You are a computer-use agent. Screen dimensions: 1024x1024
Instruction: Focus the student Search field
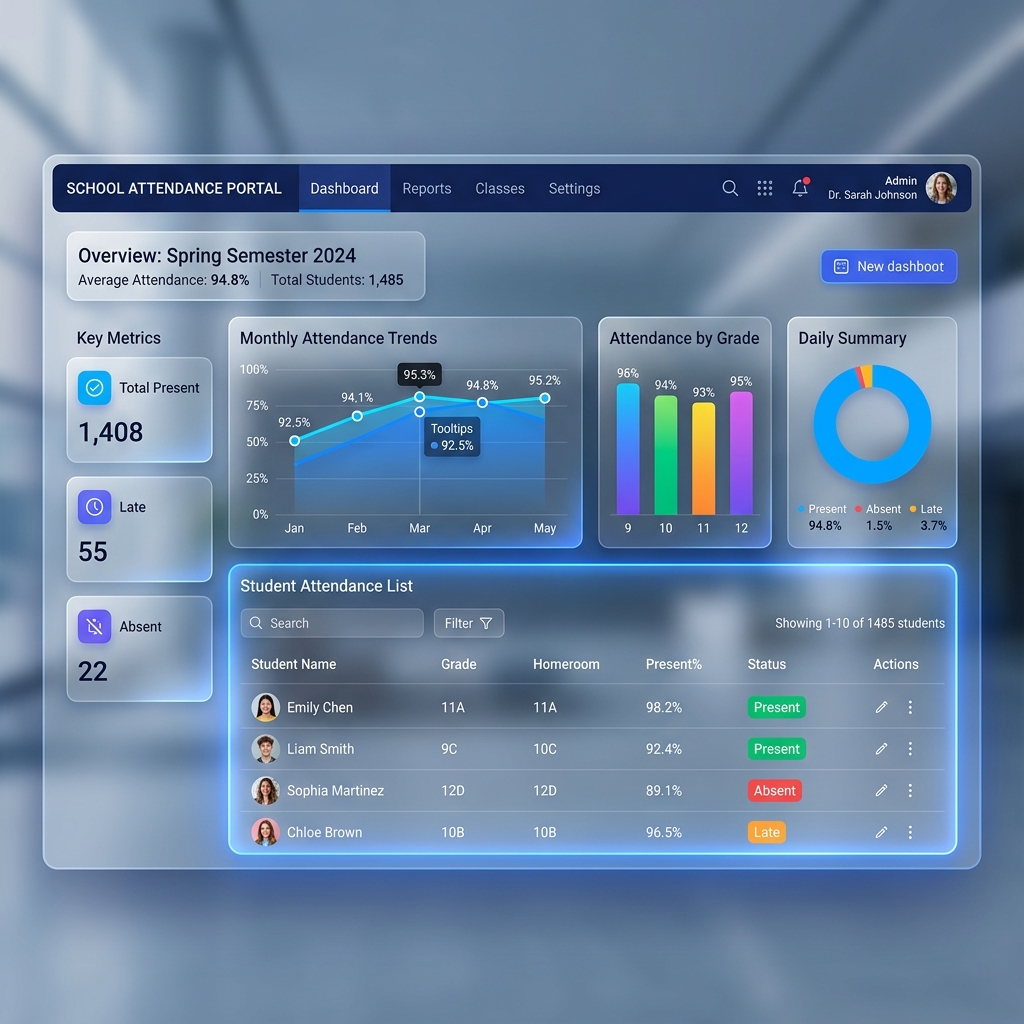click(332, 623)
